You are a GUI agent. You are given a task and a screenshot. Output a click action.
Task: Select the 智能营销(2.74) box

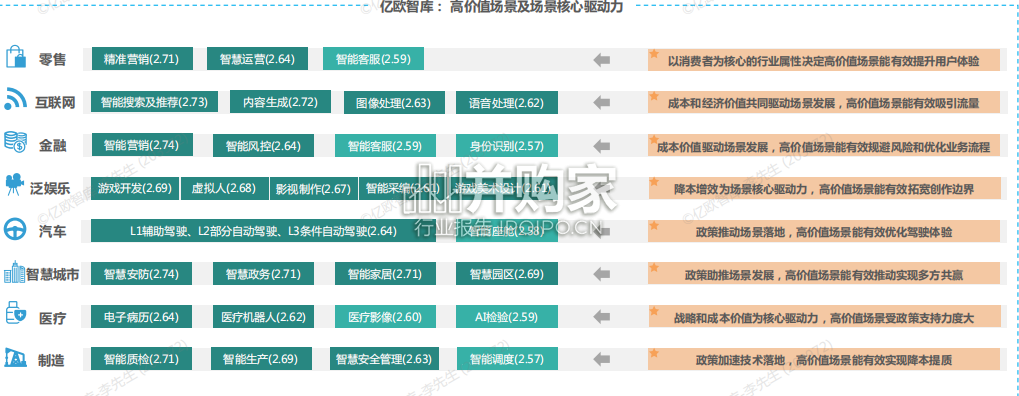142,145
